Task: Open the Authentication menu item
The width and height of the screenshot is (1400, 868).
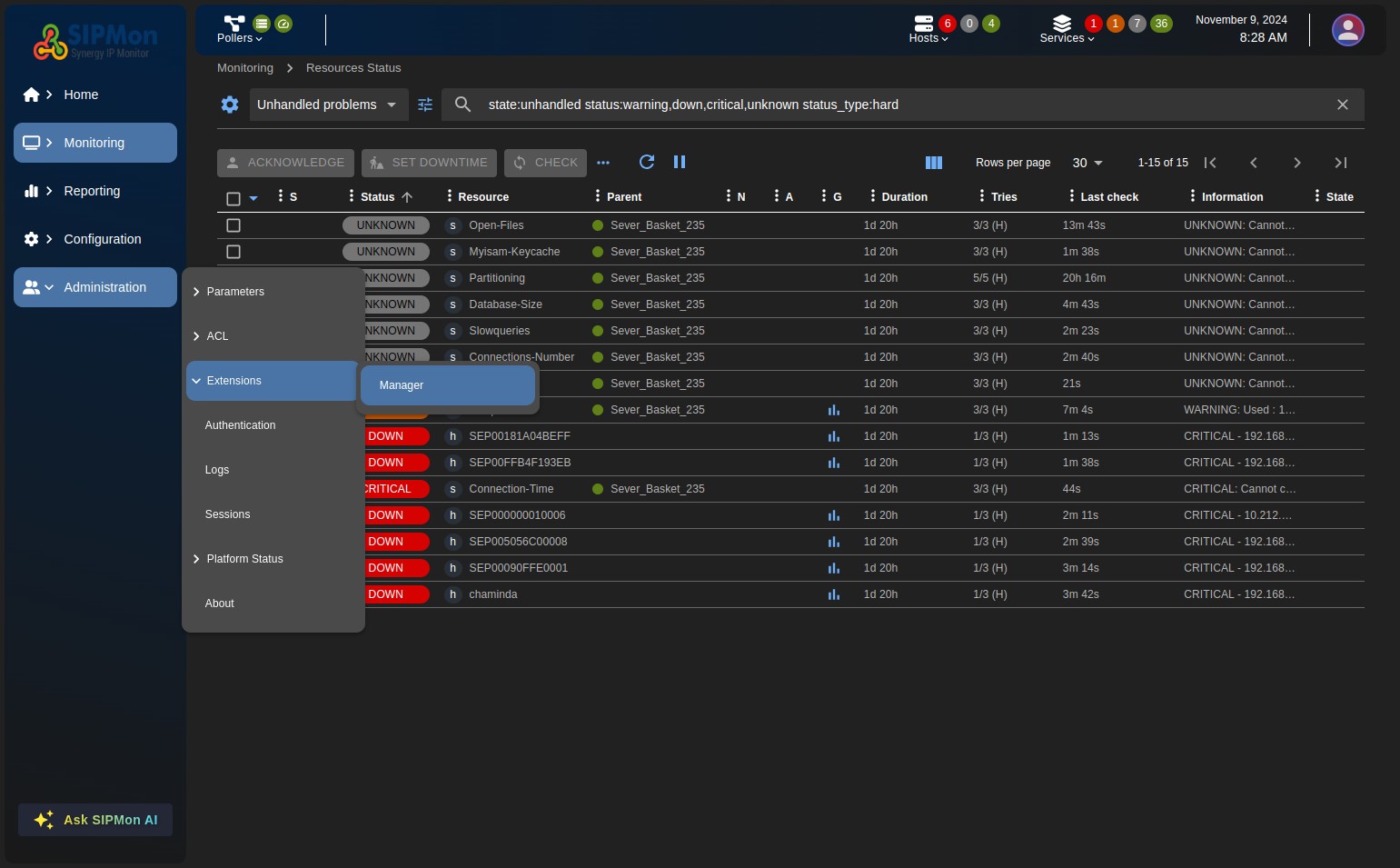Action: point(240,425)
